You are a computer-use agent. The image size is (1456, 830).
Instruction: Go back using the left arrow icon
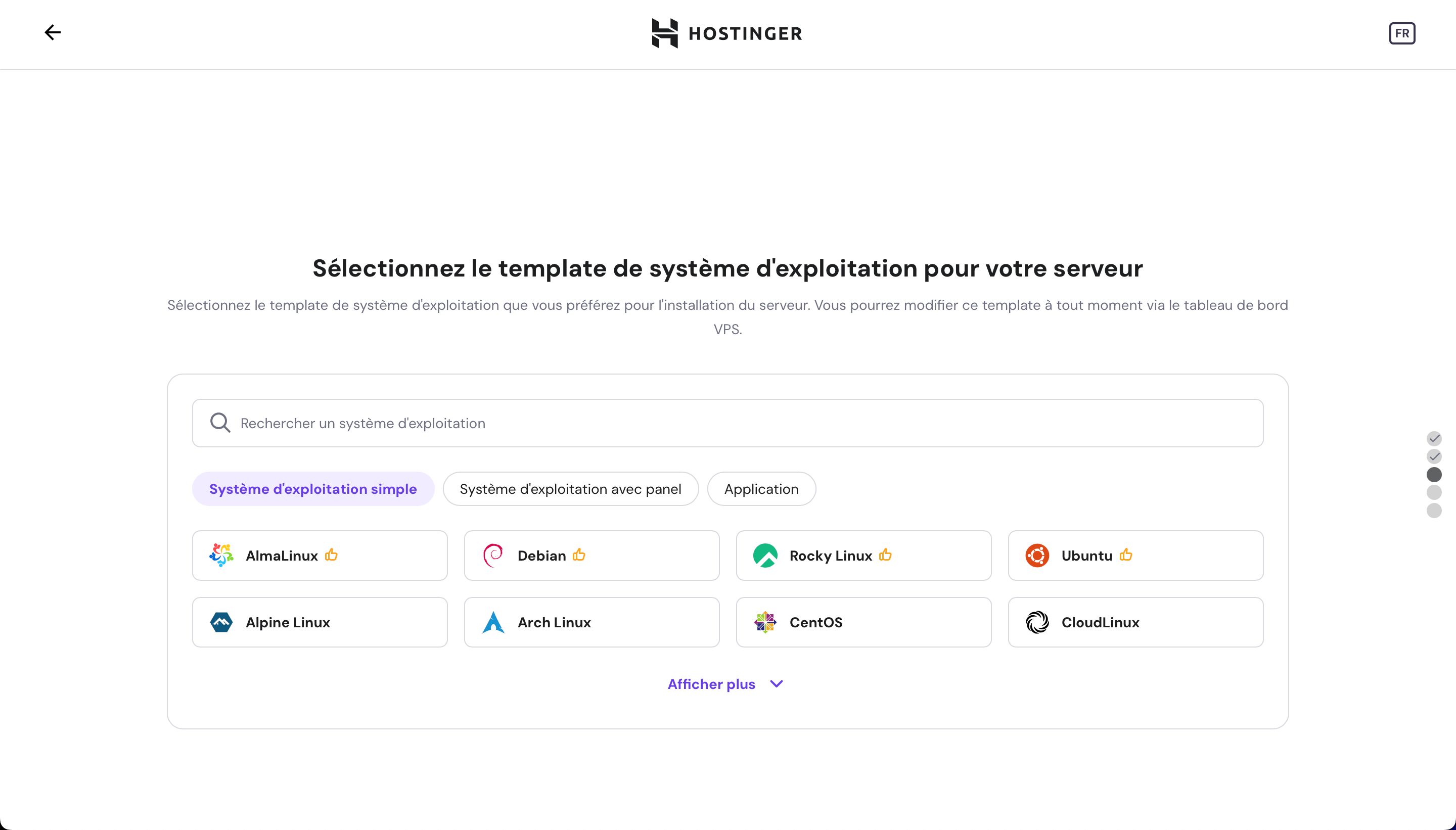click(53, 32)
